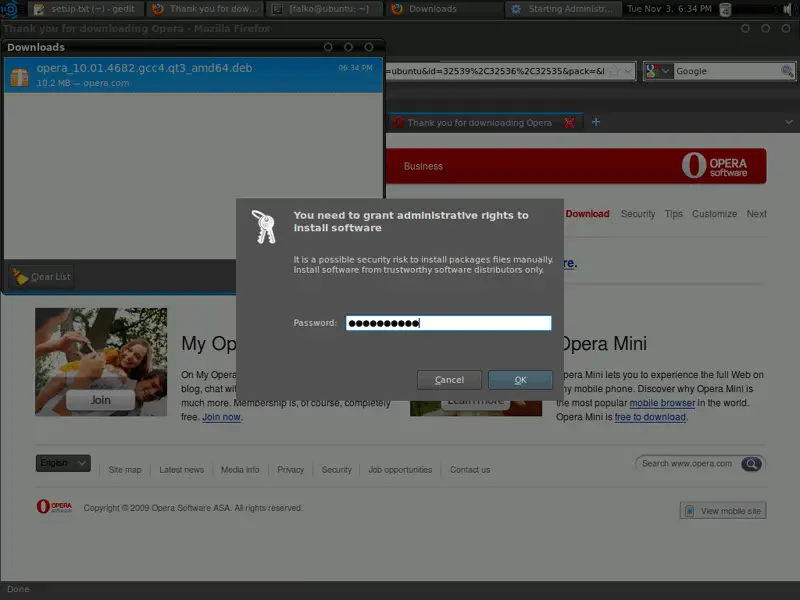Open the footer Security link
Screen dimensions: 800x600
click(337, 470)
